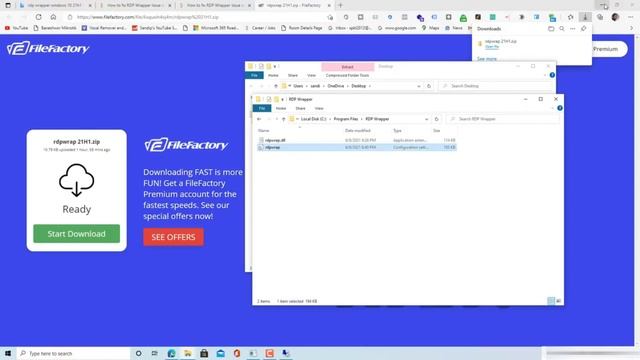The width and height of the screenshot is (640, 360).
Task: Open Help icon in RDP Wrapper window
Action: tap(560, 108)
